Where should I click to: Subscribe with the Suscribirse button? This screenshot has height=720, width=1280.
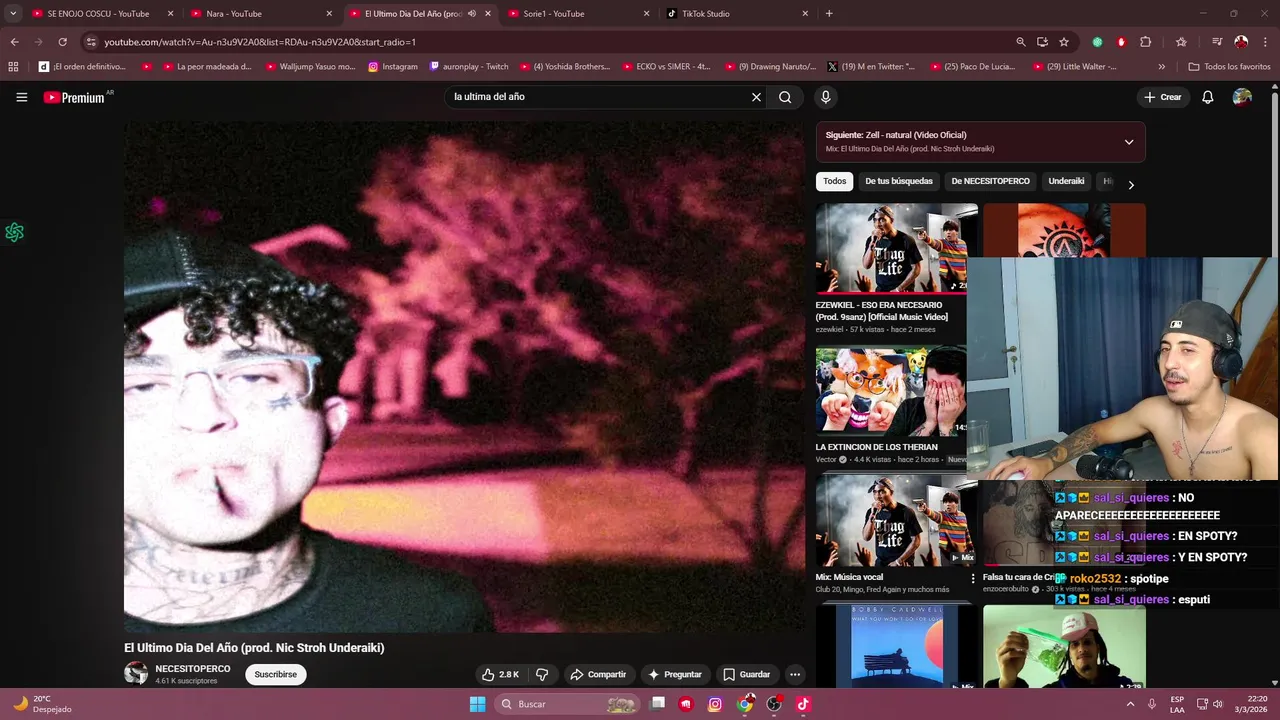275,674
